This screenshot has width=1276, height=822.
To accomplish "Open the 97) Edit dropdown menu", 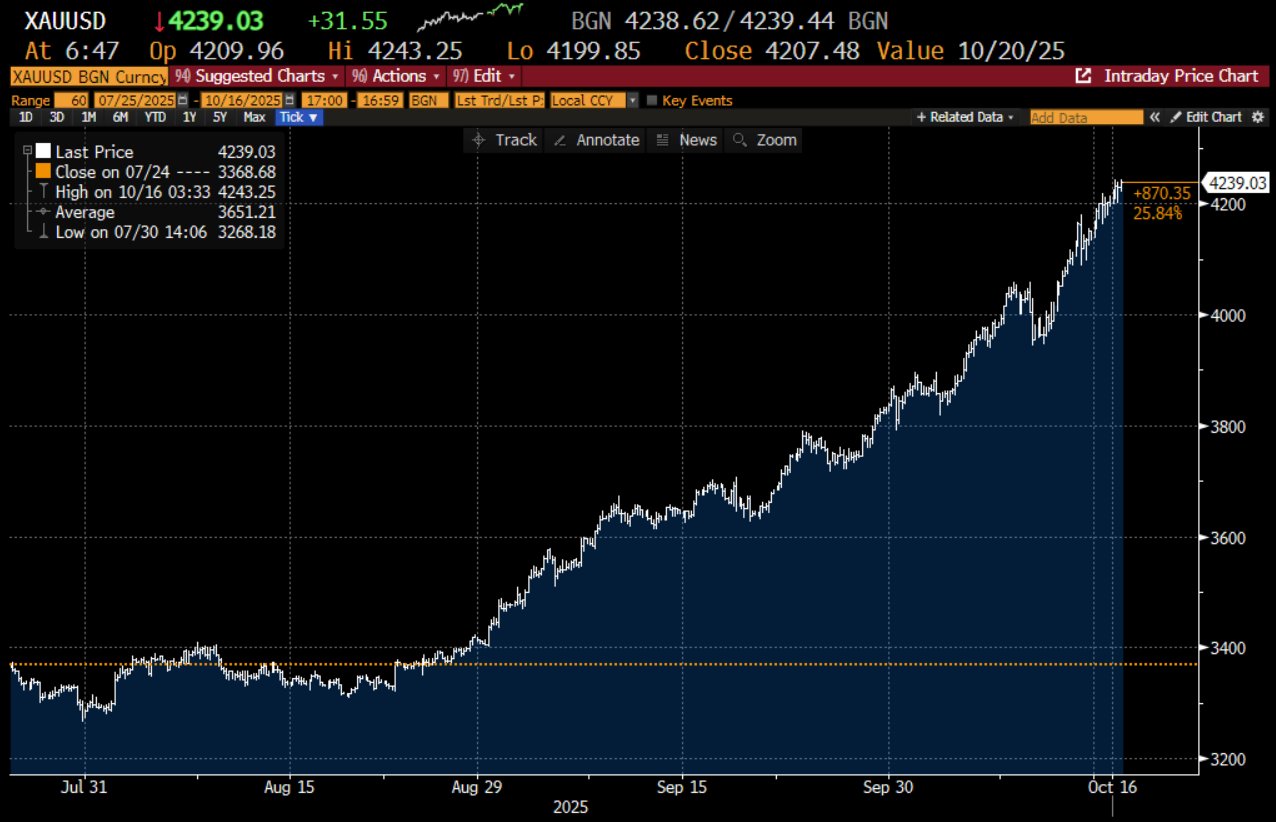I will (485, 76).
